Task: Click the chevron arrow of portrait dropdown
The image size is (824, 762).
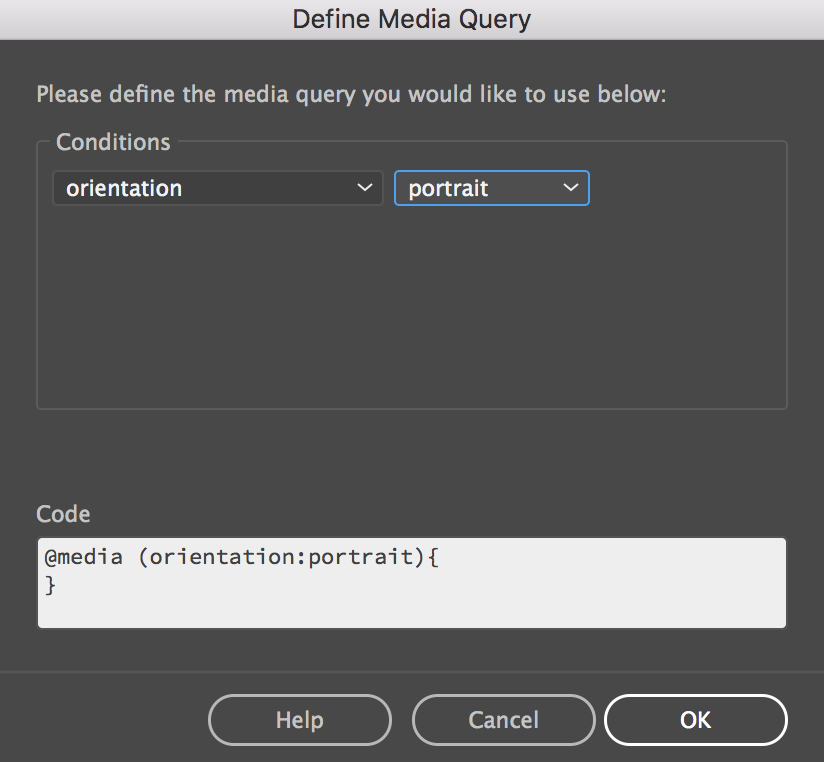Action: [571, 188]
